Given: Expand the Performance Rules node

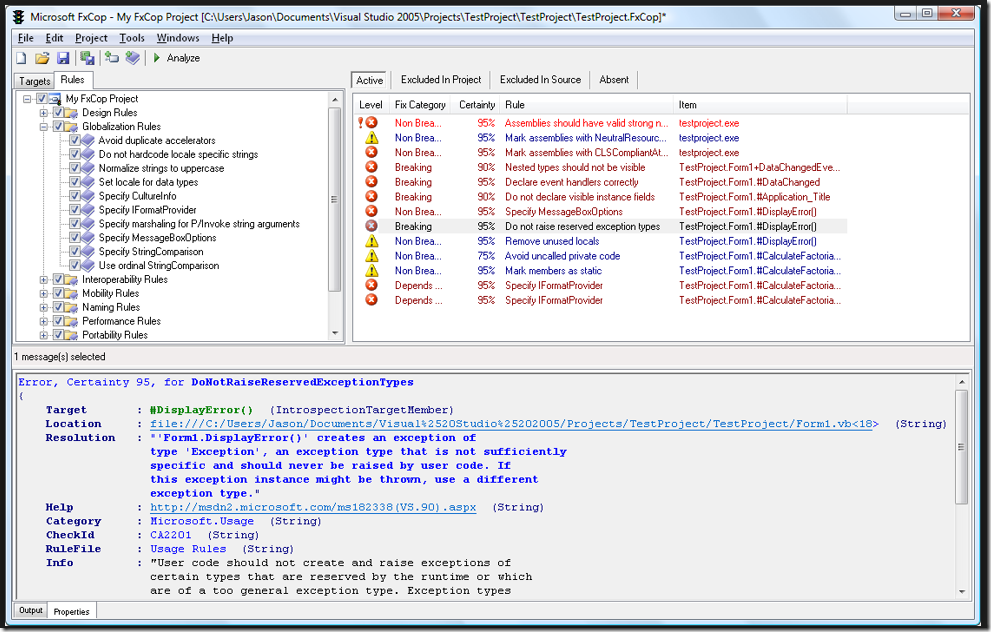Looking at the screenshot, I should [x=44, y=322].
